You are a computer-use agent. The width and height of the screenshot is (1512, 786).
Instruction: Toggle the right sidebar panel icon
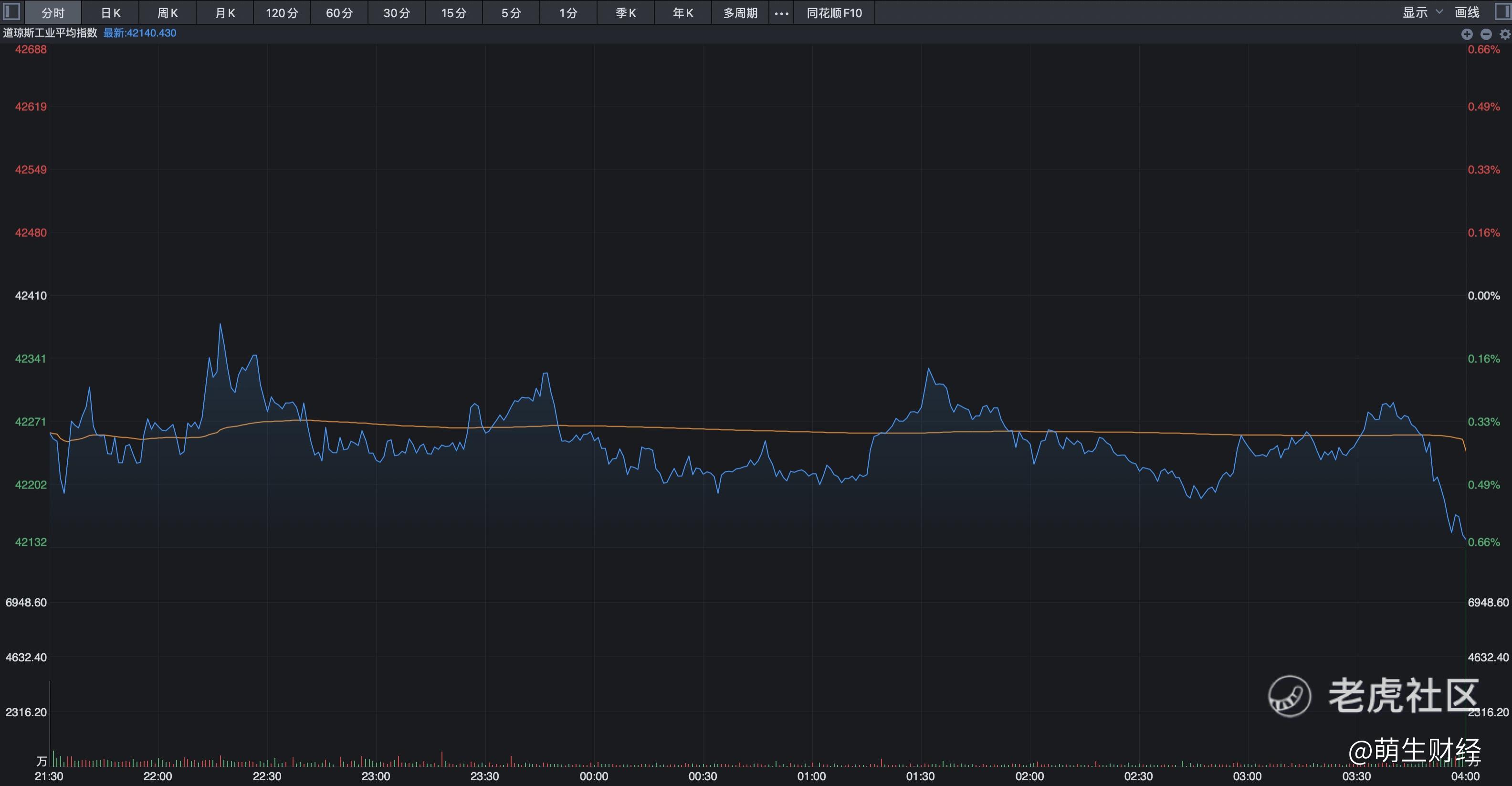coord(1504,12)
